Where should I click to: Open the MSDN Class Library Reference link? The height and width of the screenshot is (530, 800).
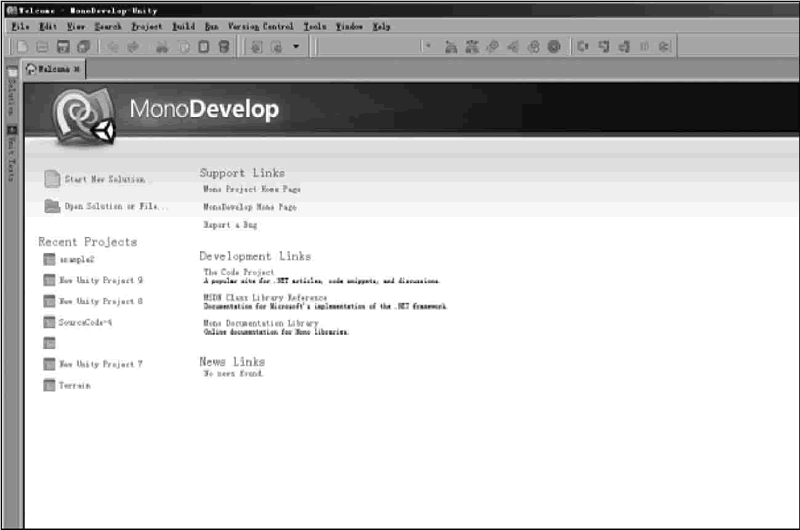265,298
